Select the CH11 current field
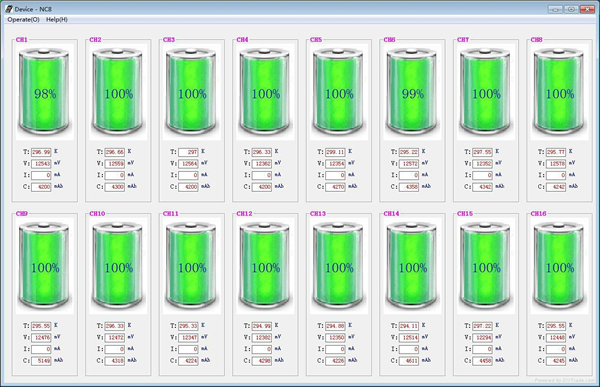The image size is (600, 387). (x=188, y=349)
